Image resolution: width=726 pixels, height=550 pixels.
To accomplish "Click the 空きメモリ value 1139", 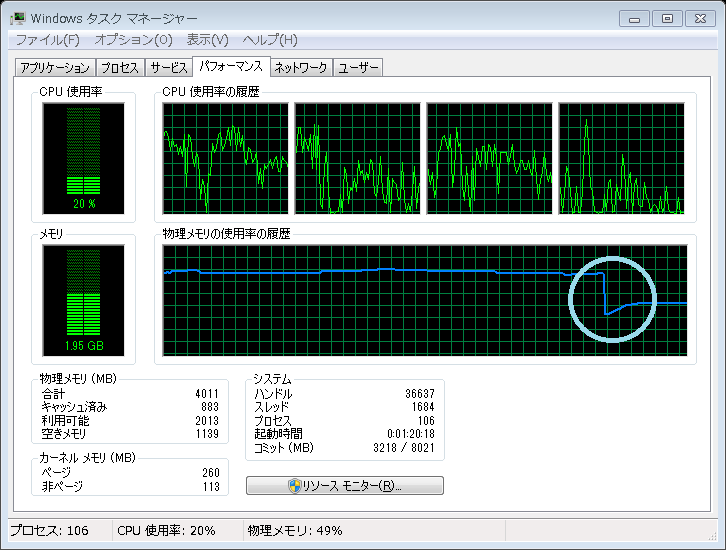I will pos(207,434).
